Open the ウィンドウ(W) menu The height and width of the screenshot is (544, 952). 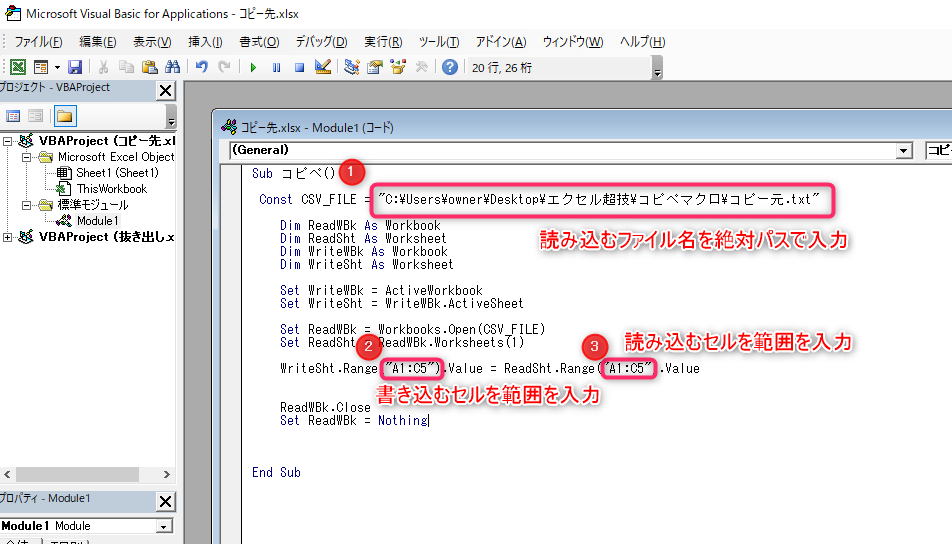click(573, 42)
